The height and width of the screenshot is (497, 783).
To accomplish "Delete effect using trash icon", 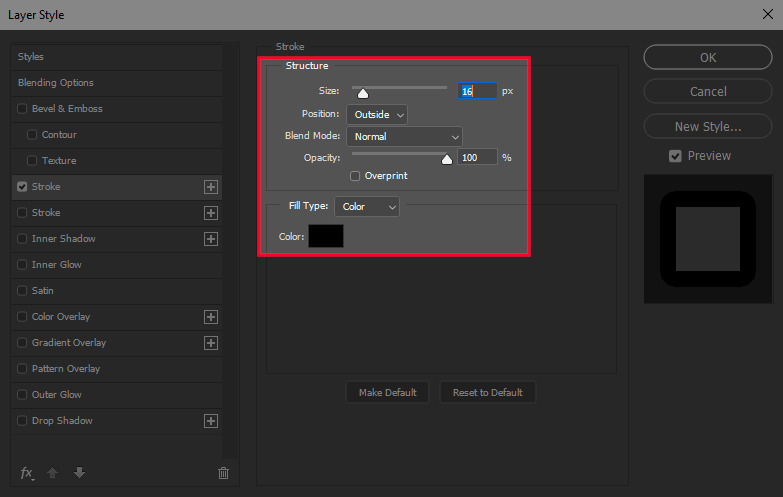I will (223, 473).
